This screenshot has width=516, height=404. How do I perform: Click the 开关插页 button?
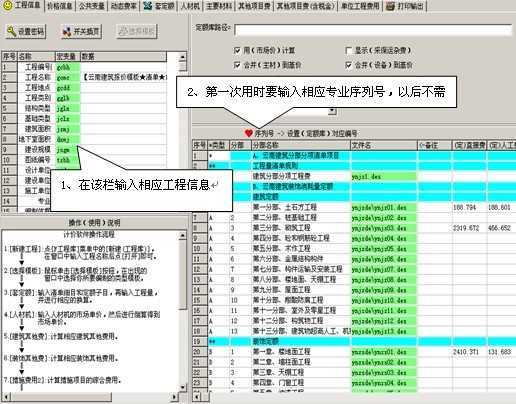pos(81,32)
